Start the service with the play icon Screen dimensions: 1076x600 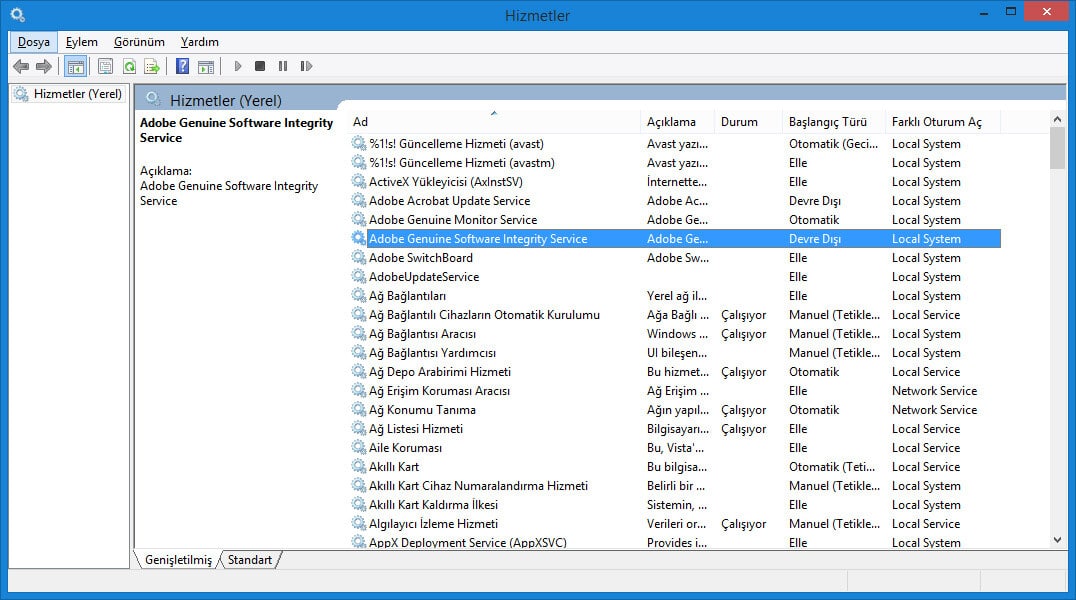(237, 67)
